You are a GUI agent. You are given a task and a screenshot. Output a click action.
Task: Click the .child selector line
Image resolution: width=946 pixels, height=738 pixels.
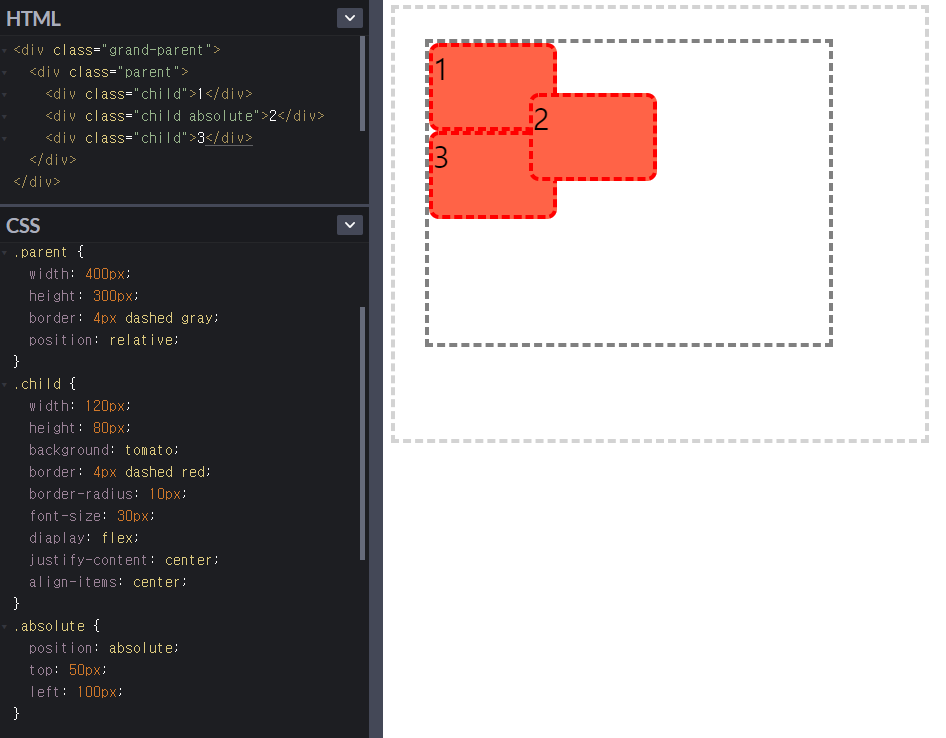[x=45, y=384]
